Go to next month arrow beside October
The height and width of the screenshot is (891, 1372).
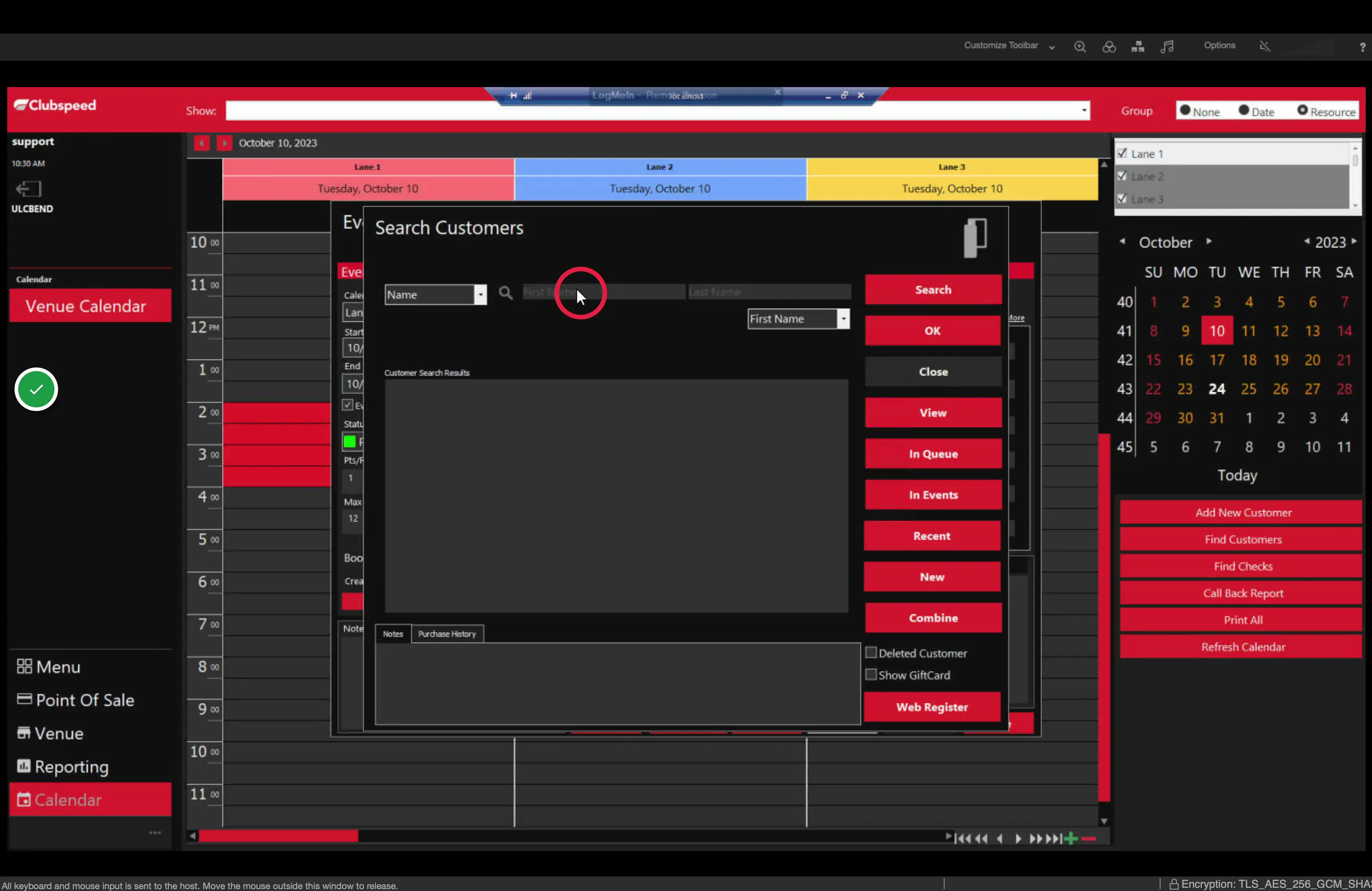click(1209, 241)
